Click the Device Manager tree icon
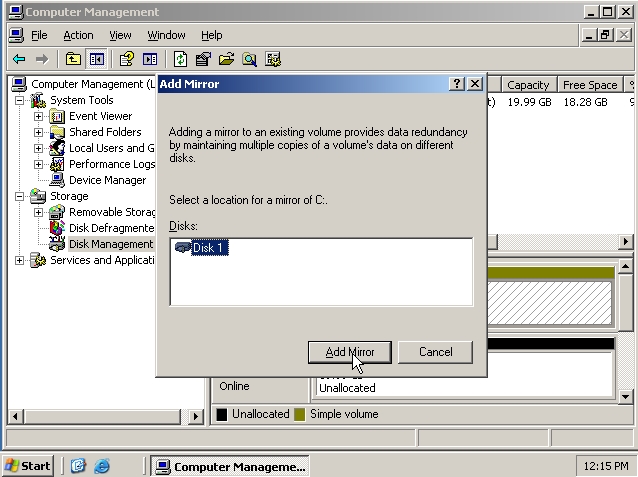This screenshot has height=477, width=638. (57, 180)
